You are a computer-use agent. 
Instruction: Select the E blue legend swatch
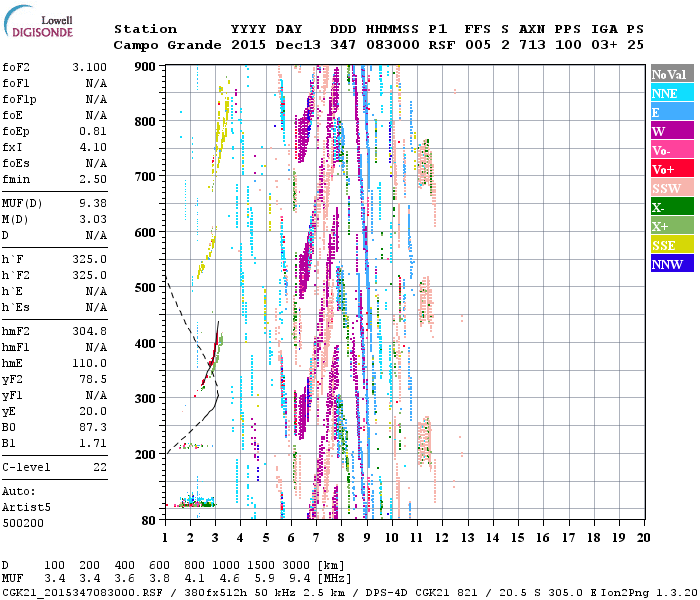click(672, 112)
